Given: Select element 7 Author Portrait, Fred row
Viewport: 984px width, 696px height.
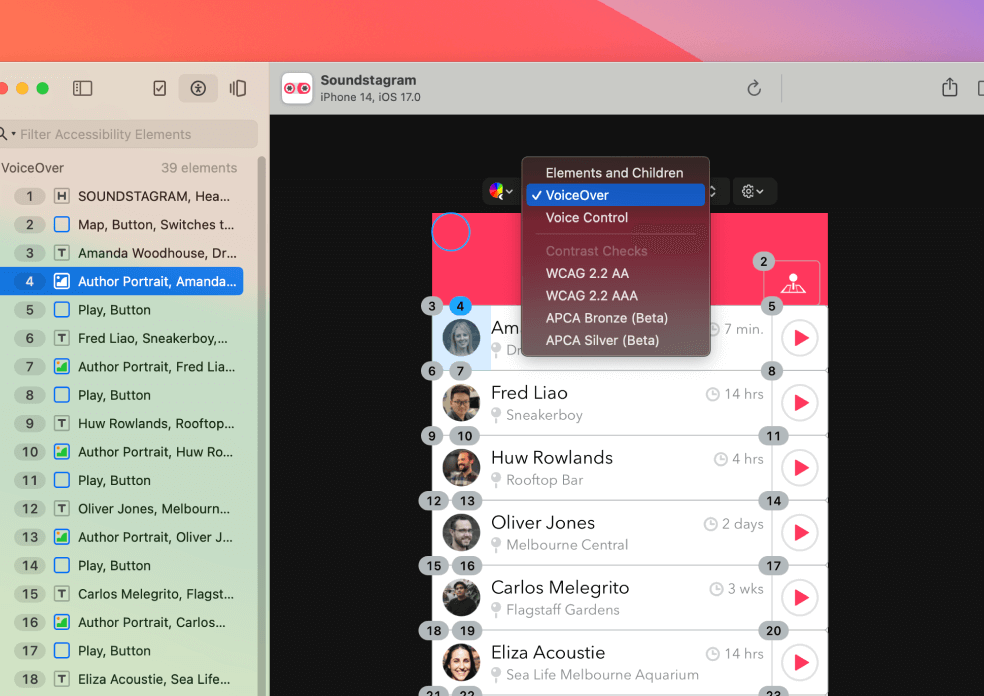Looking at the screenshot, I should pos(122,367).
